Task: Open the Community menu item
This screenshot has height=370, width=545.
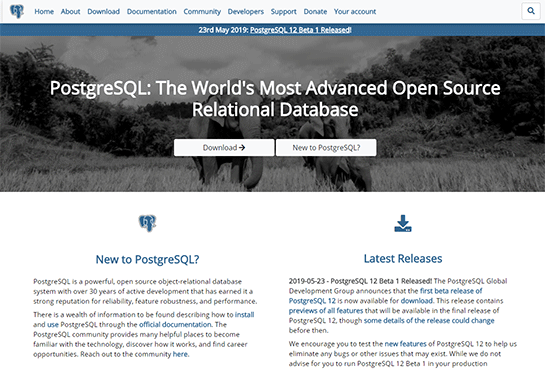Action: click(x=202, y=11)
